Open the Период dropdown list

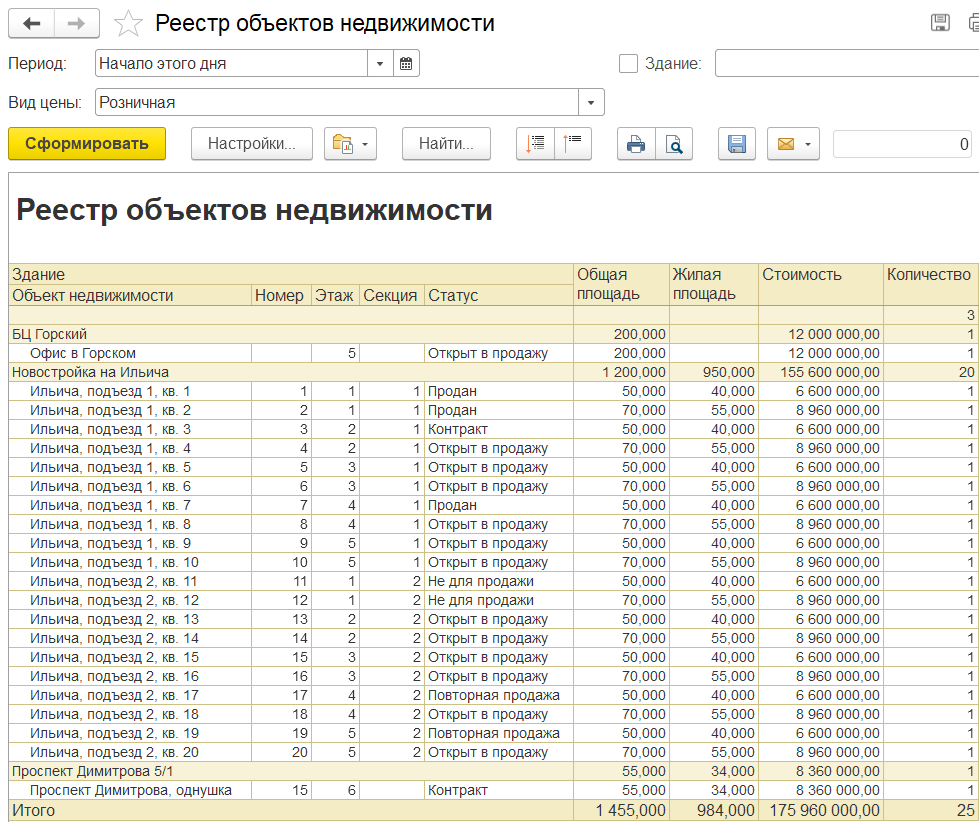(380, 64)
